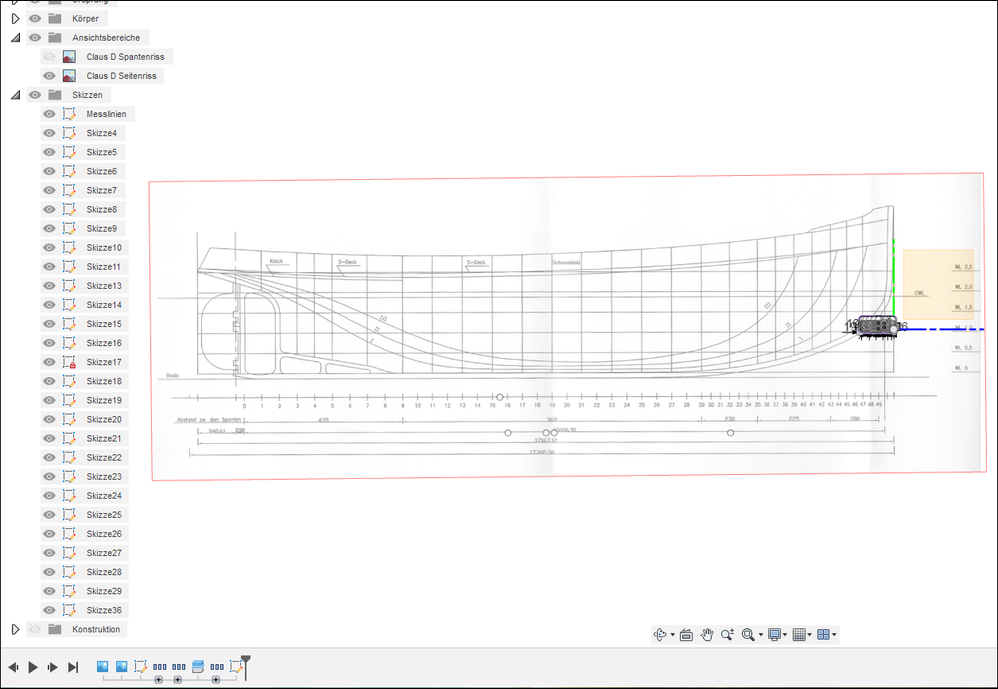Select the first canvas image feature in the timeline
The image size is (998, 689).
tap(102, 666)
